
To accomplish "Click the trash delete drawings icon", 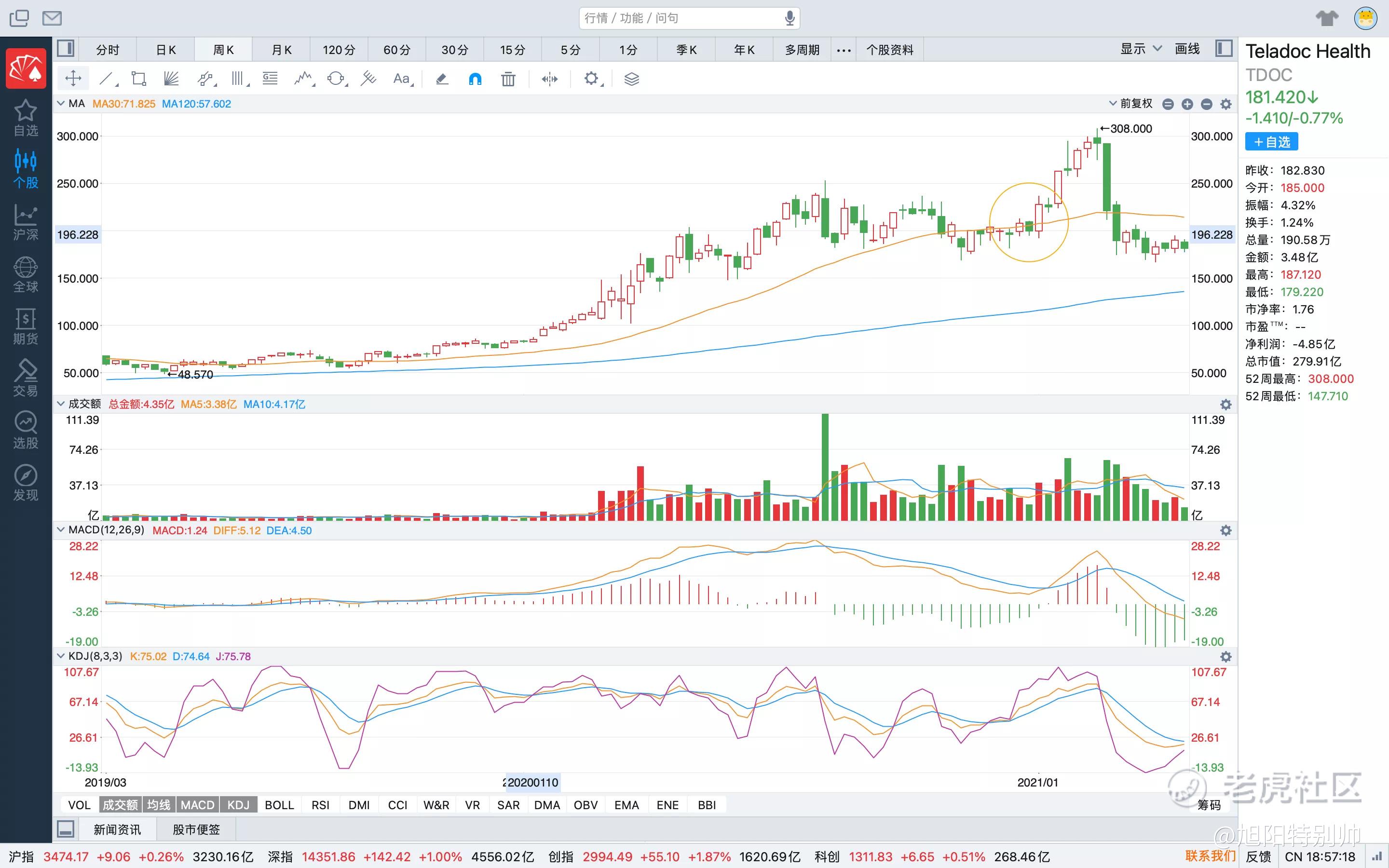I will click(x=508, y=79).
